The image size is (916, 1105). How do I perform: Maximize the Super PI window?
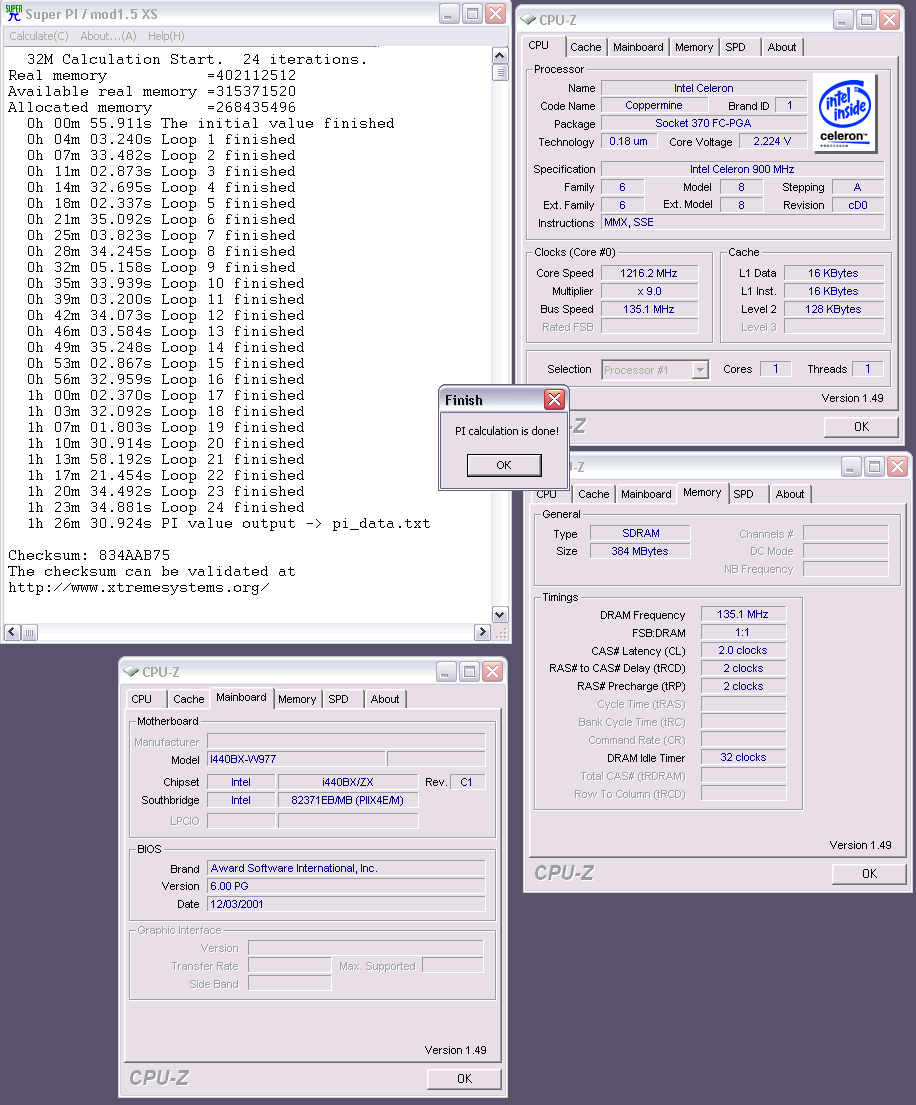472,13
